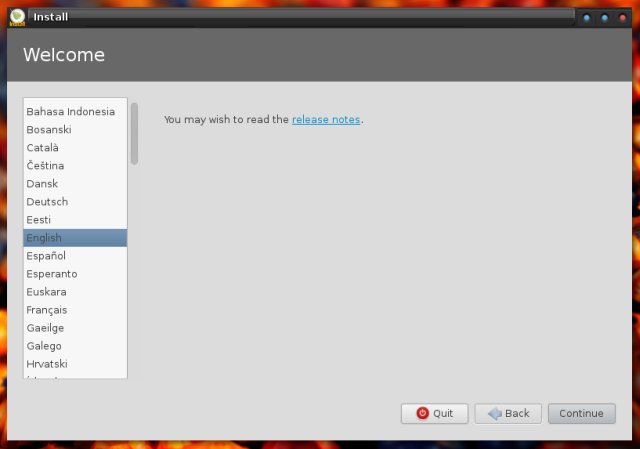Click the Back button
640x449 pixels.
pos(508,413)
